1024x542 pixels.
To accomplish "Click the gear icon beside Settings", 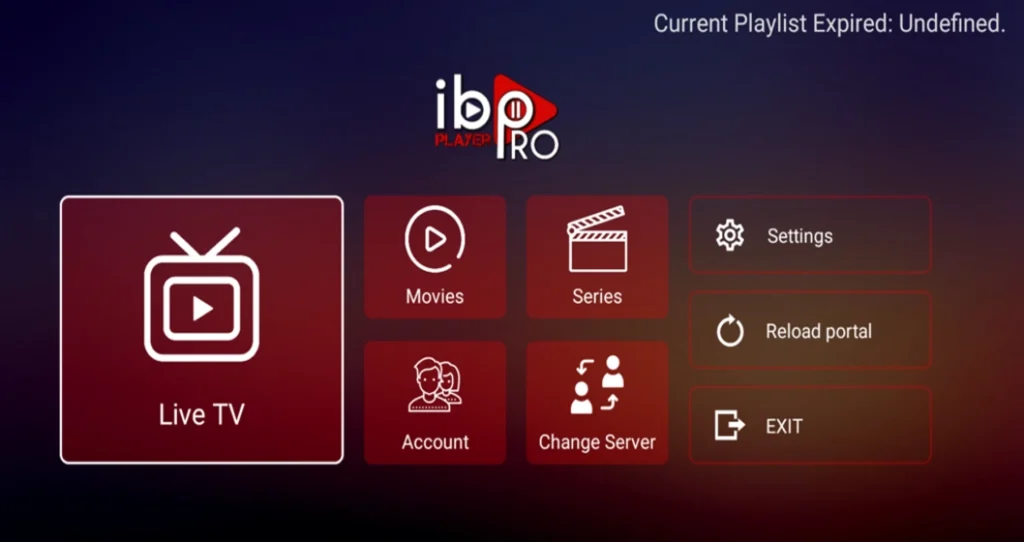I will tap(730, 236).
